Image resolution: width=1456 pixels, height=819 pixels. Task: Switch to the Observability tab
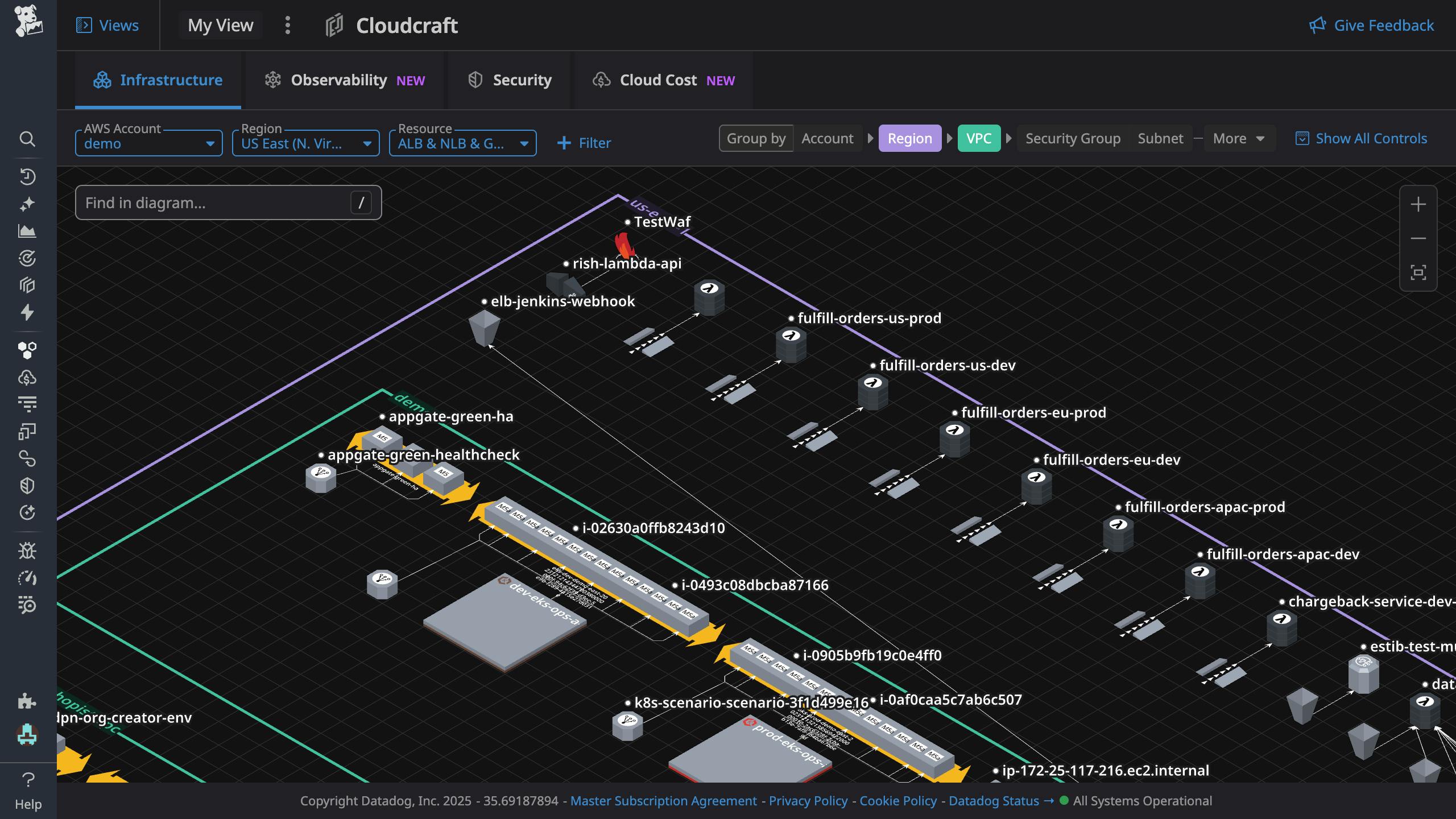point(340,80)
